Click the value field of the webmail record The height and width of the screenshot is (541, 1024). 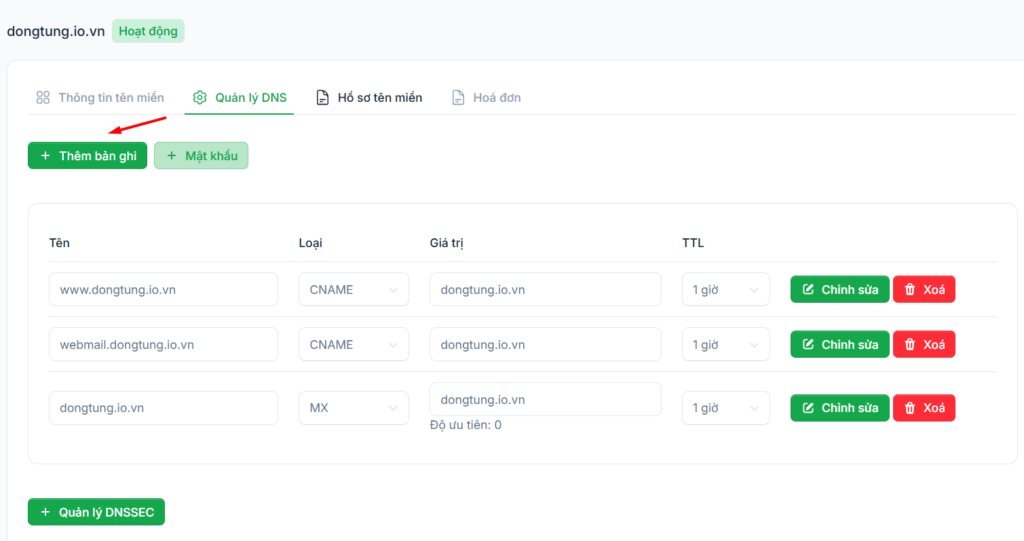click(545, 344)
